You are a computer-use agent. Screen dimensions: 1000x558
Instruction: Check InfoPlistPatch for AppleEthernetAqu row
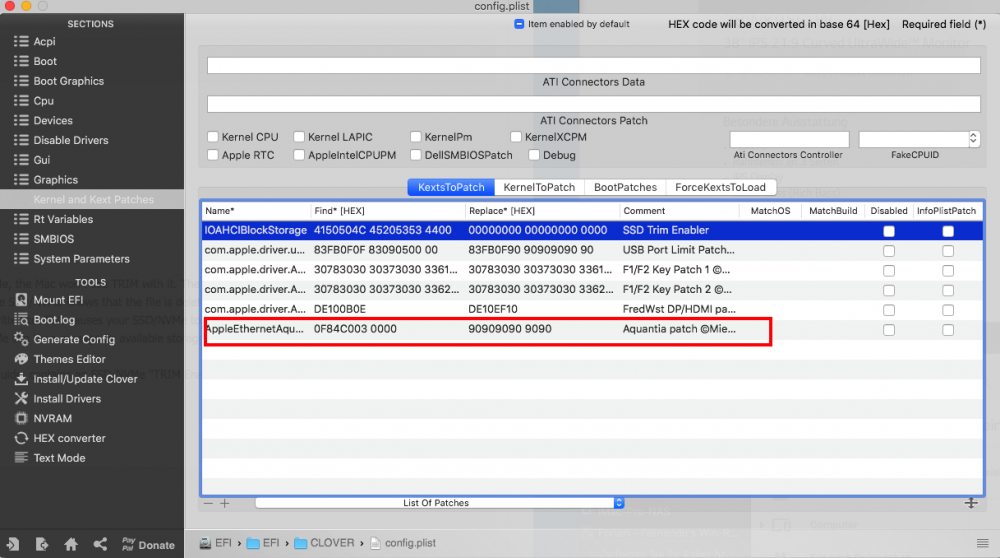[x=948, y=330]
